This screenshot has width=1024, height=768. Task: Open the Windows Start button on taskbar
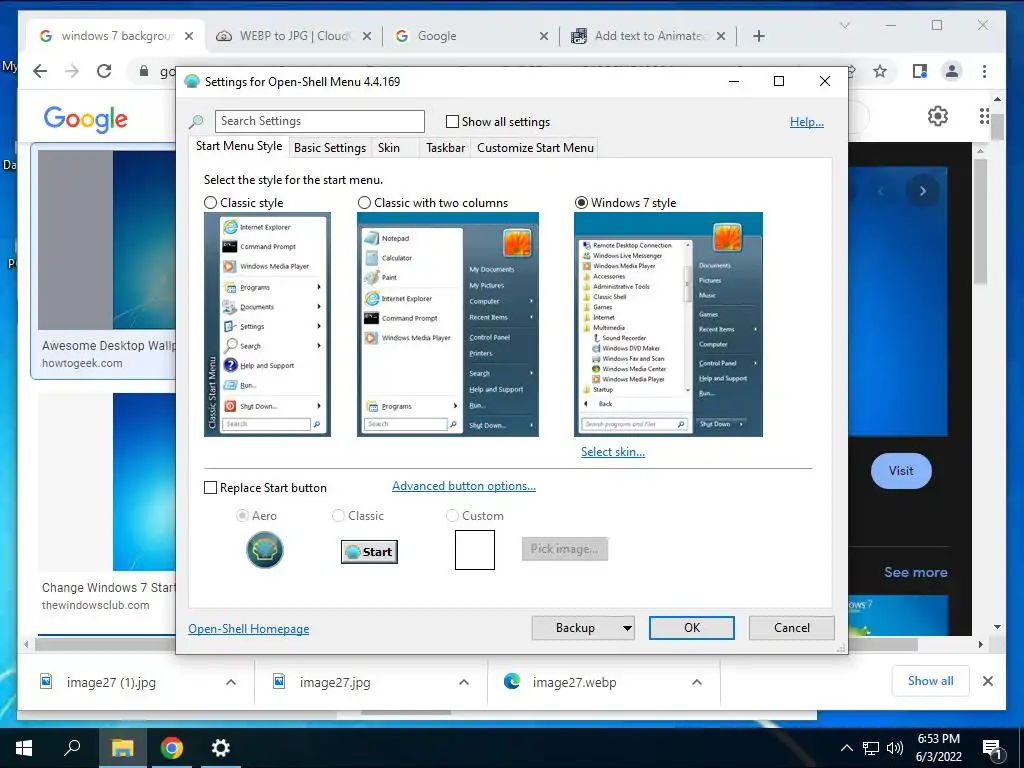coord(24,748)
